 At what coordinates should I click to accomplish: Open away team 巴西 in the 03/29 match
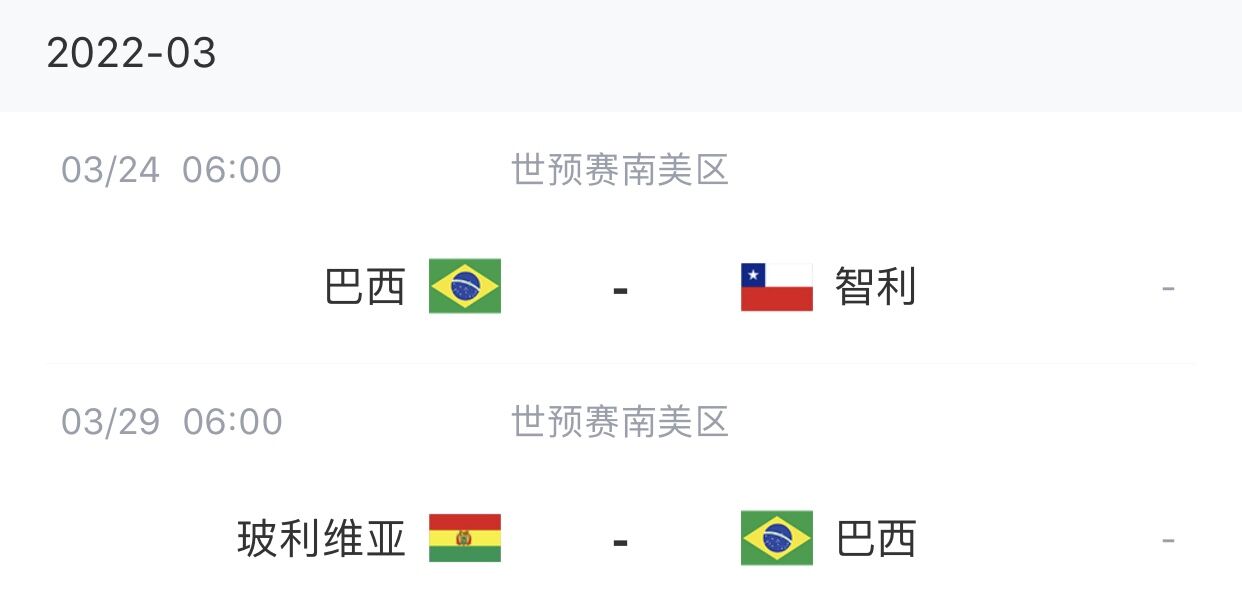coord(876,539)
